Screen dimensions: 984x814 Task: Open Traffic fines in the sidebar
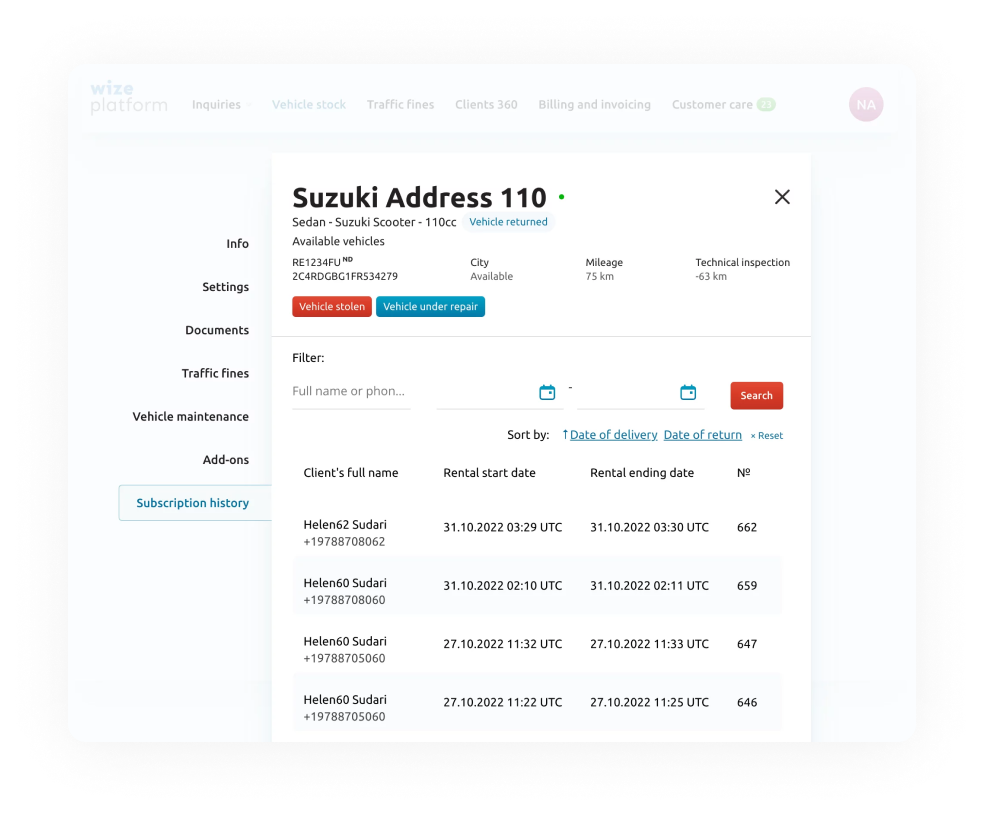pyautogui.click(x=215, y=373)
